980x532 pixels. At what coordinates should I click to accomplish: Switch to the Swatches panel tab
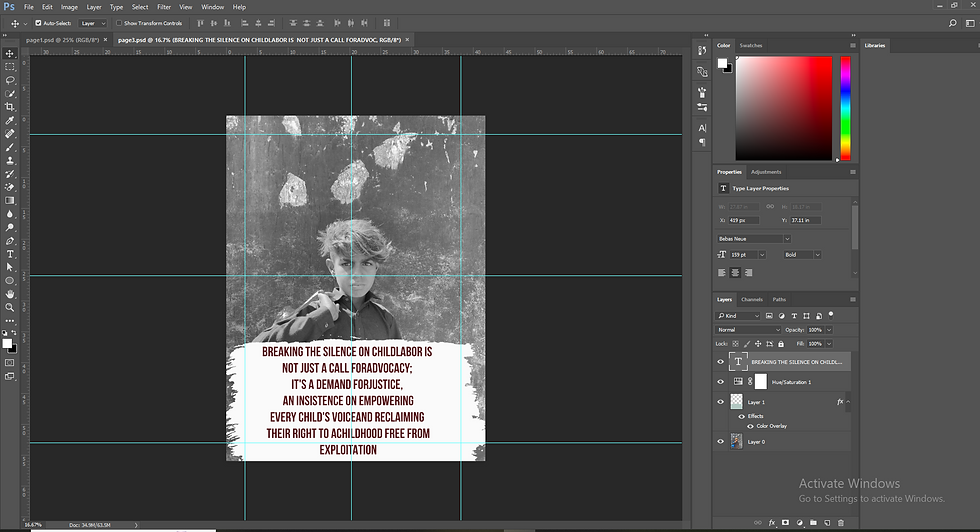[750, 45]
